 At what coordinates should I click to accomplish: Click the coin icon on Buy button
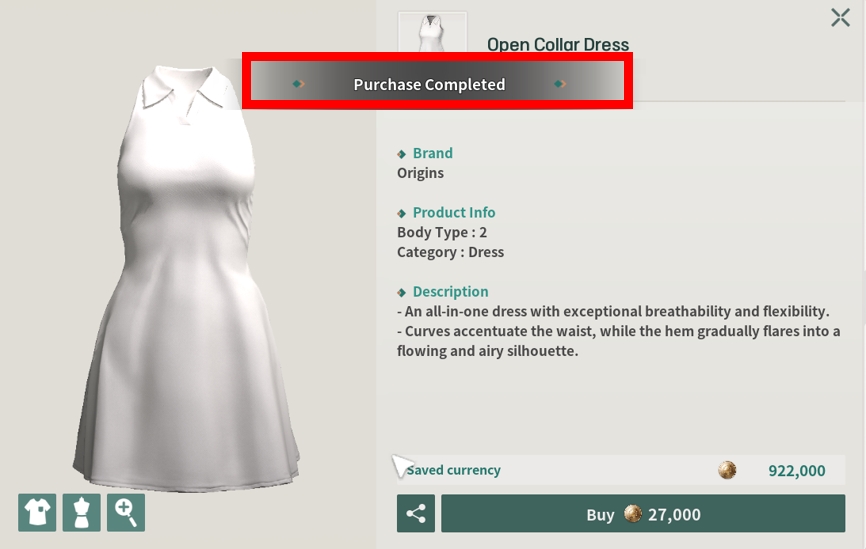633,514
